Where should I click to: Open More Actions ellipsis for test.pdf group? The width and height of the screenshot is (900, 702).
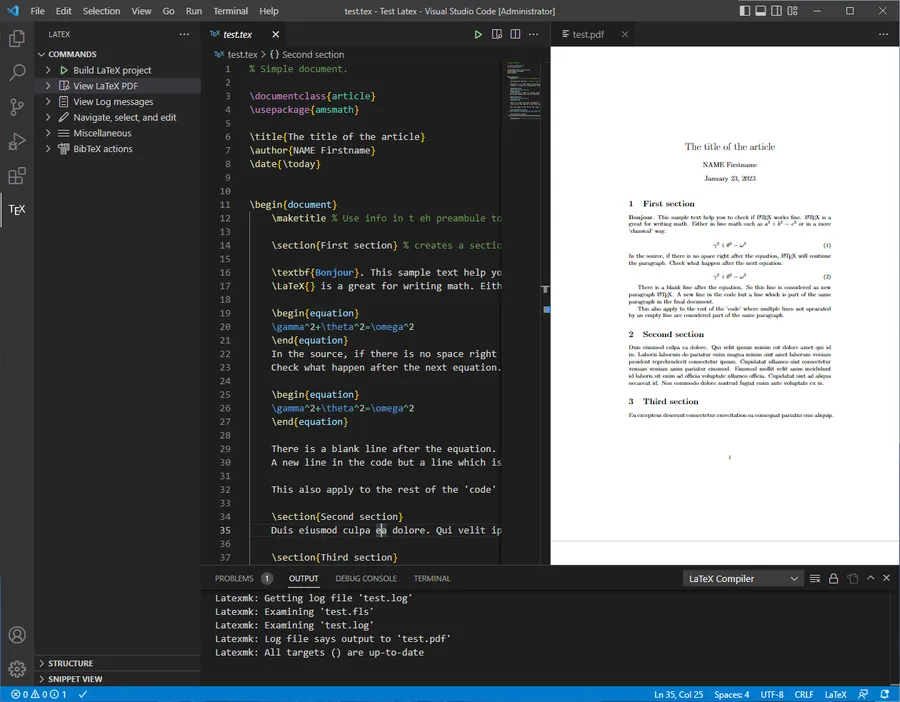pyautogui.click(x=883, y=34)
